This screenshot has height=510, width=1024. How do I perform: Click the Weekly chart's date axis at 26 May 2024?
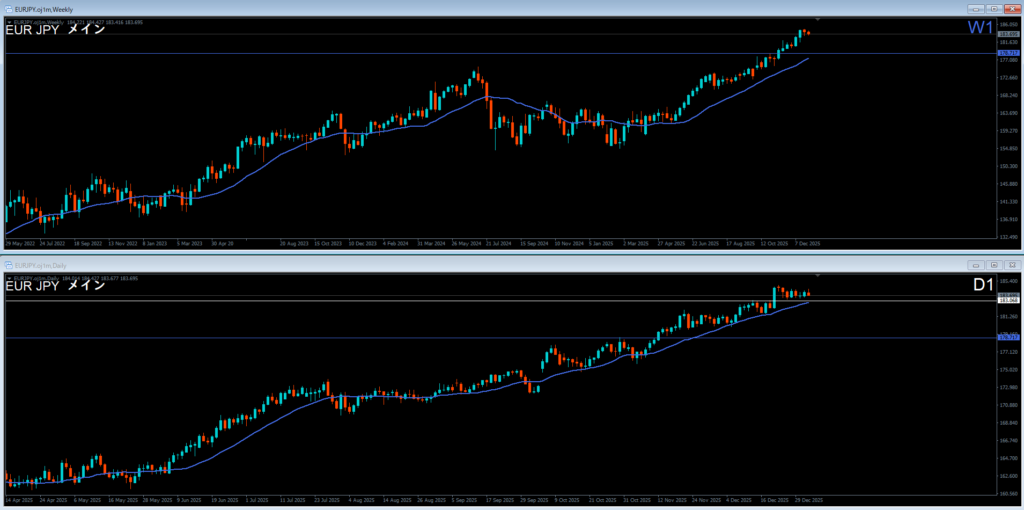[467, 242]
